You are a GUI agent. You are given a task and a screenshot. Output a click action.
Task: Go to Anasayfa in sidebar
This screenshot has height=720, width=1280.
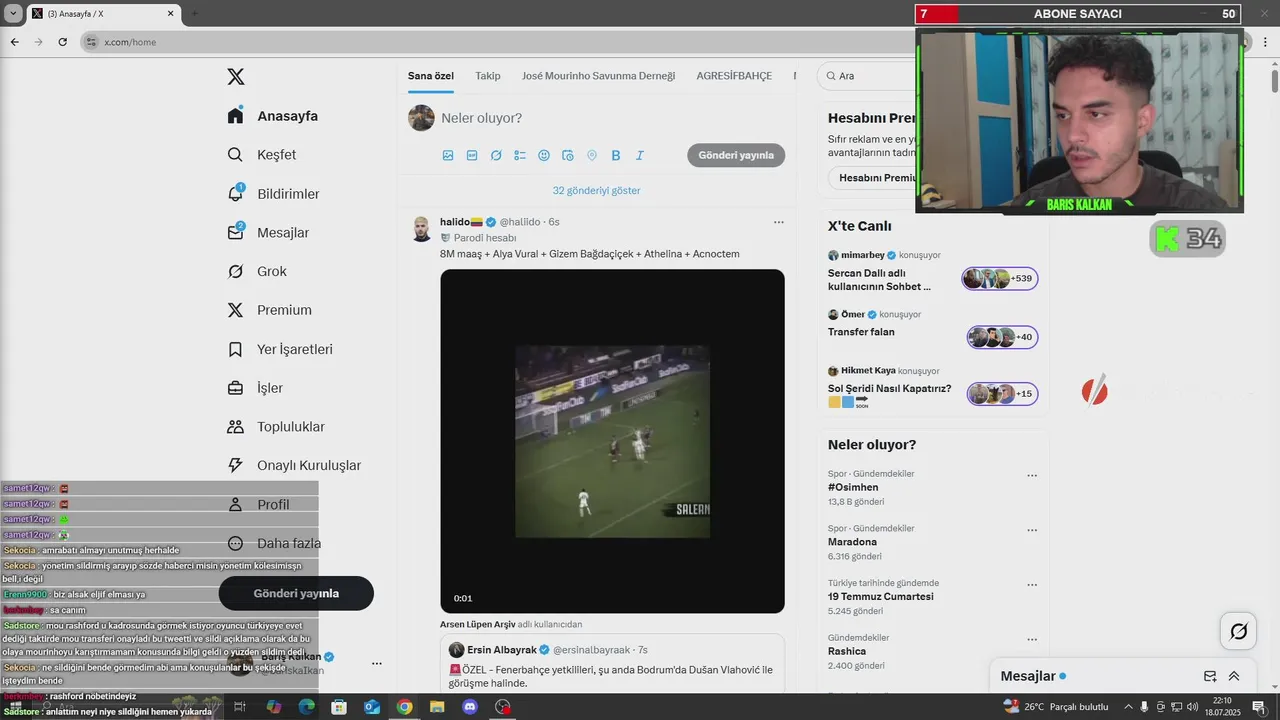[273, 116]
